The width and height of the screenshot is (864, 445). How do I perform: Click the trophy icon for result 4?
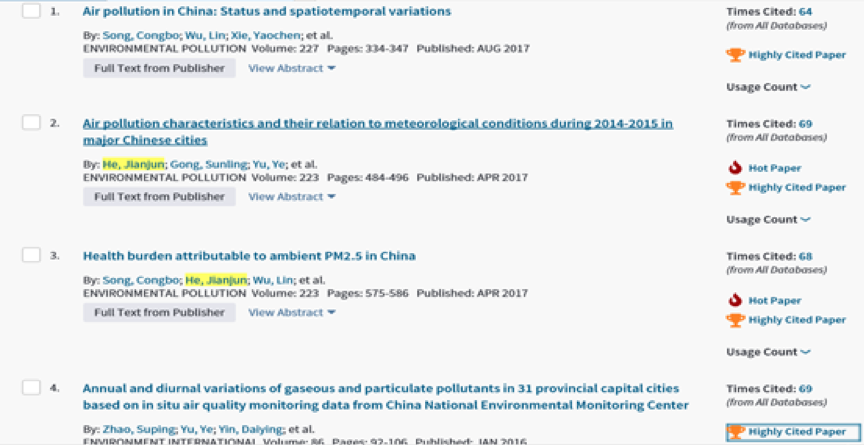(736, 432)
